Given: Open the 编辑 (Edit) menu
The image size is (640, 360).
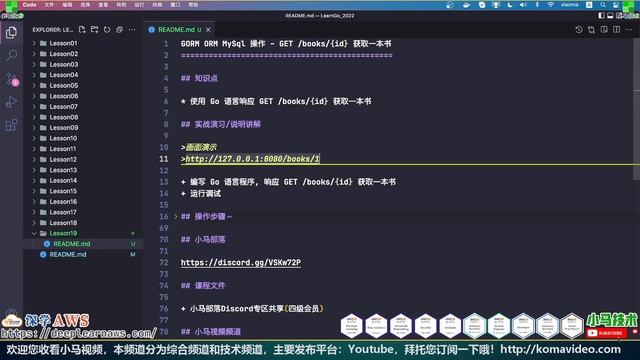Looking at the screenshot, I should [67, 5].
